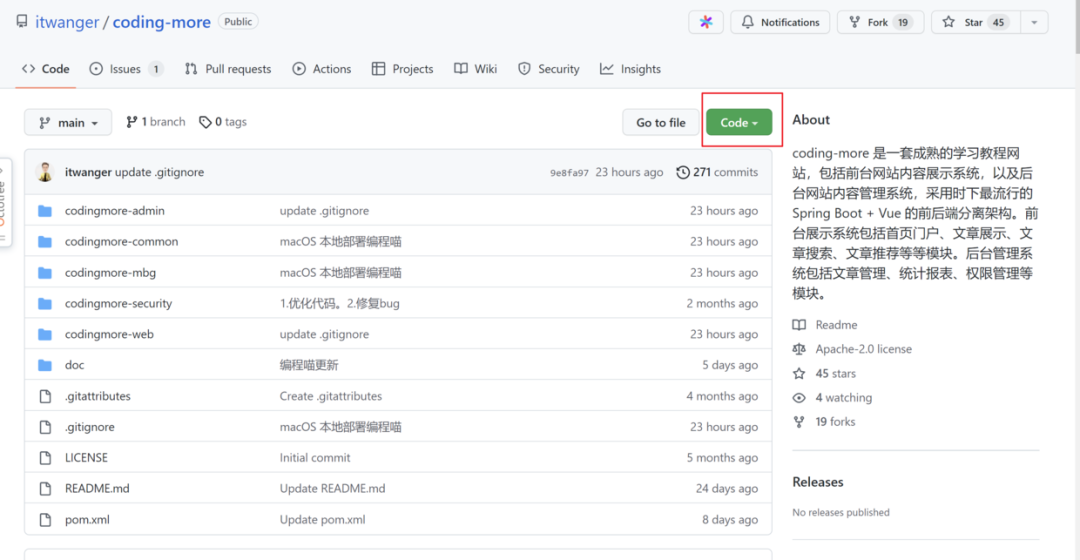Open the codingmore-admin folder
The height and width of the screenshot is (560, 1080).
(x=114, y=211)
